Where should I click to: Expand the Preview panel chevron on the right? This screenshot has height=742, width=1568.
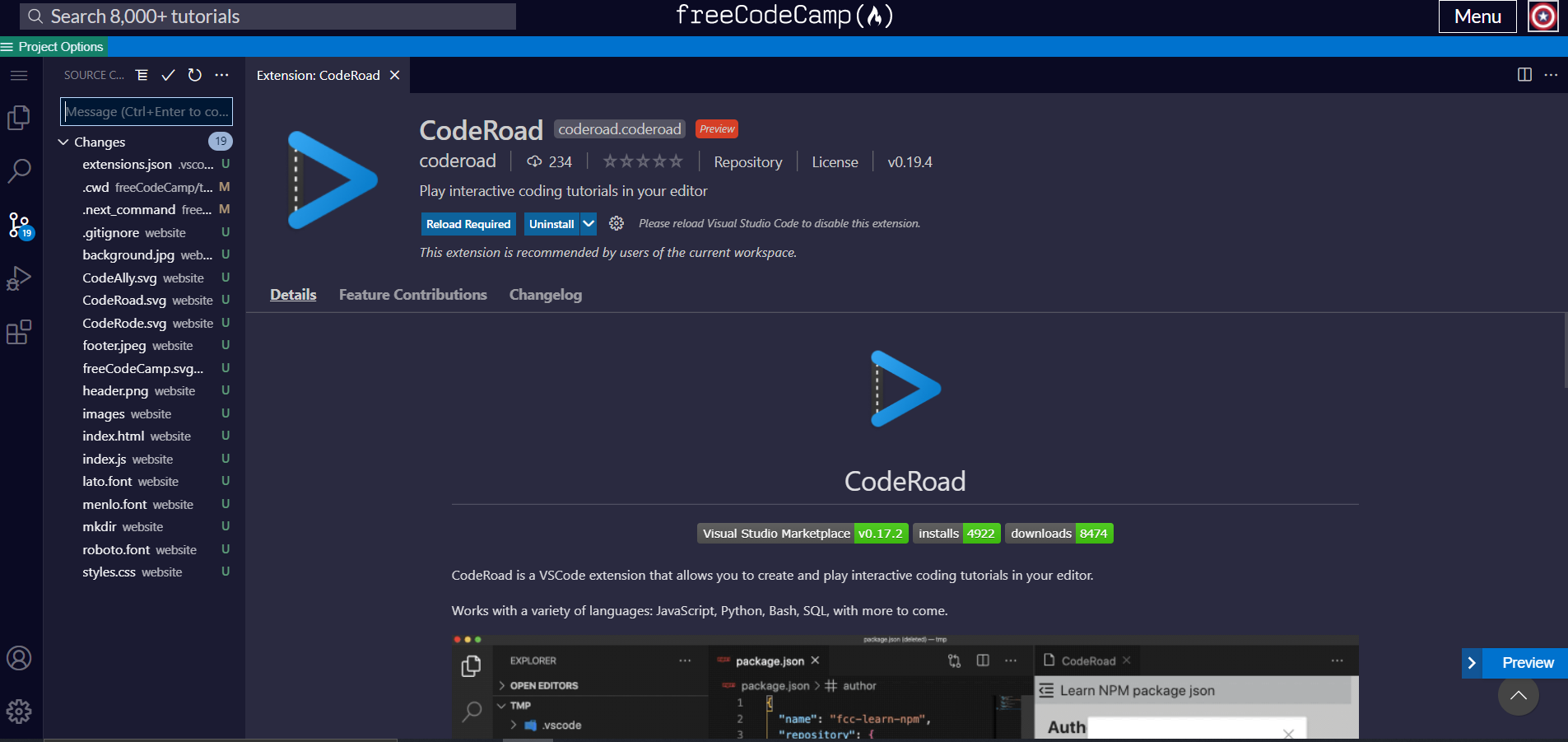(1470, 663)
